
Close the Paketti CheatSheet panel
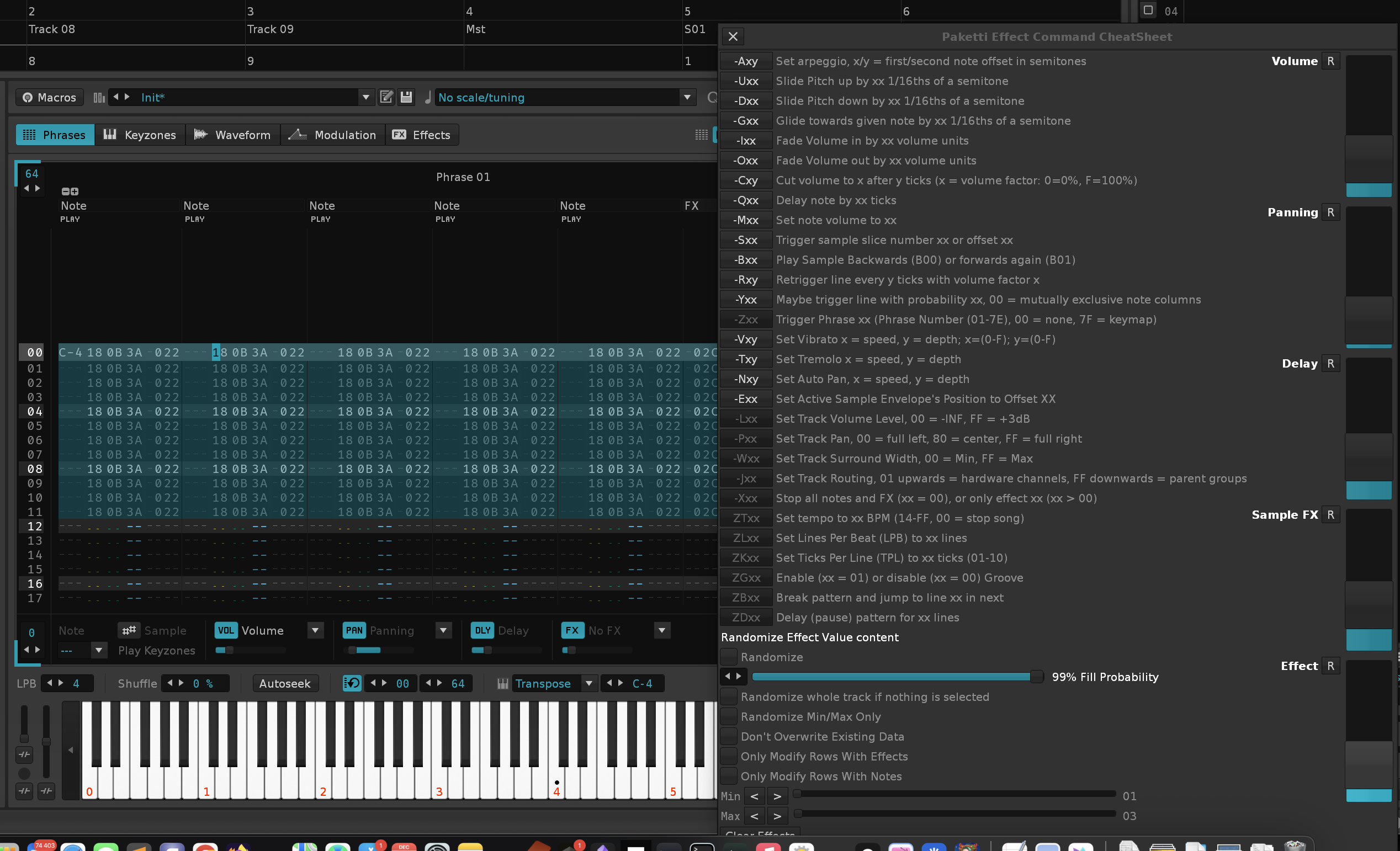[x=733, y=36]
